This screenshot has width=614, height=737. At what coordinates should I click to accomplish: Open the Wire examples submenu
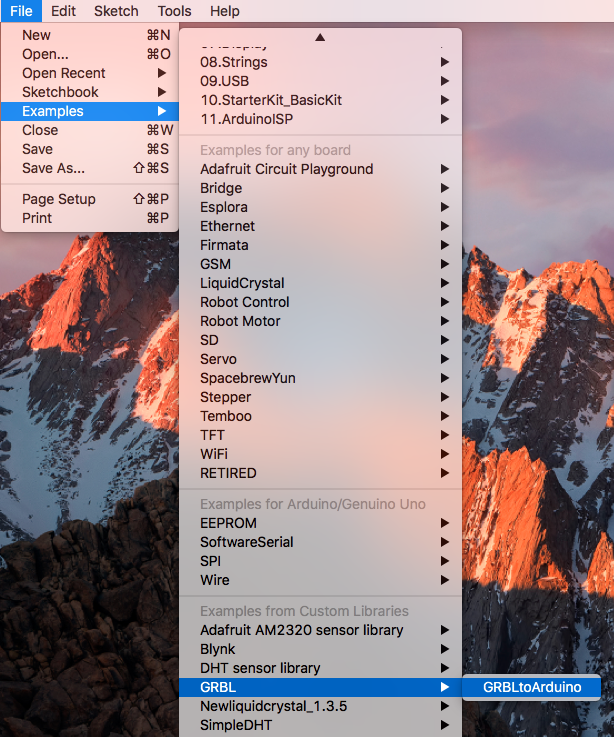coord(320,580)
